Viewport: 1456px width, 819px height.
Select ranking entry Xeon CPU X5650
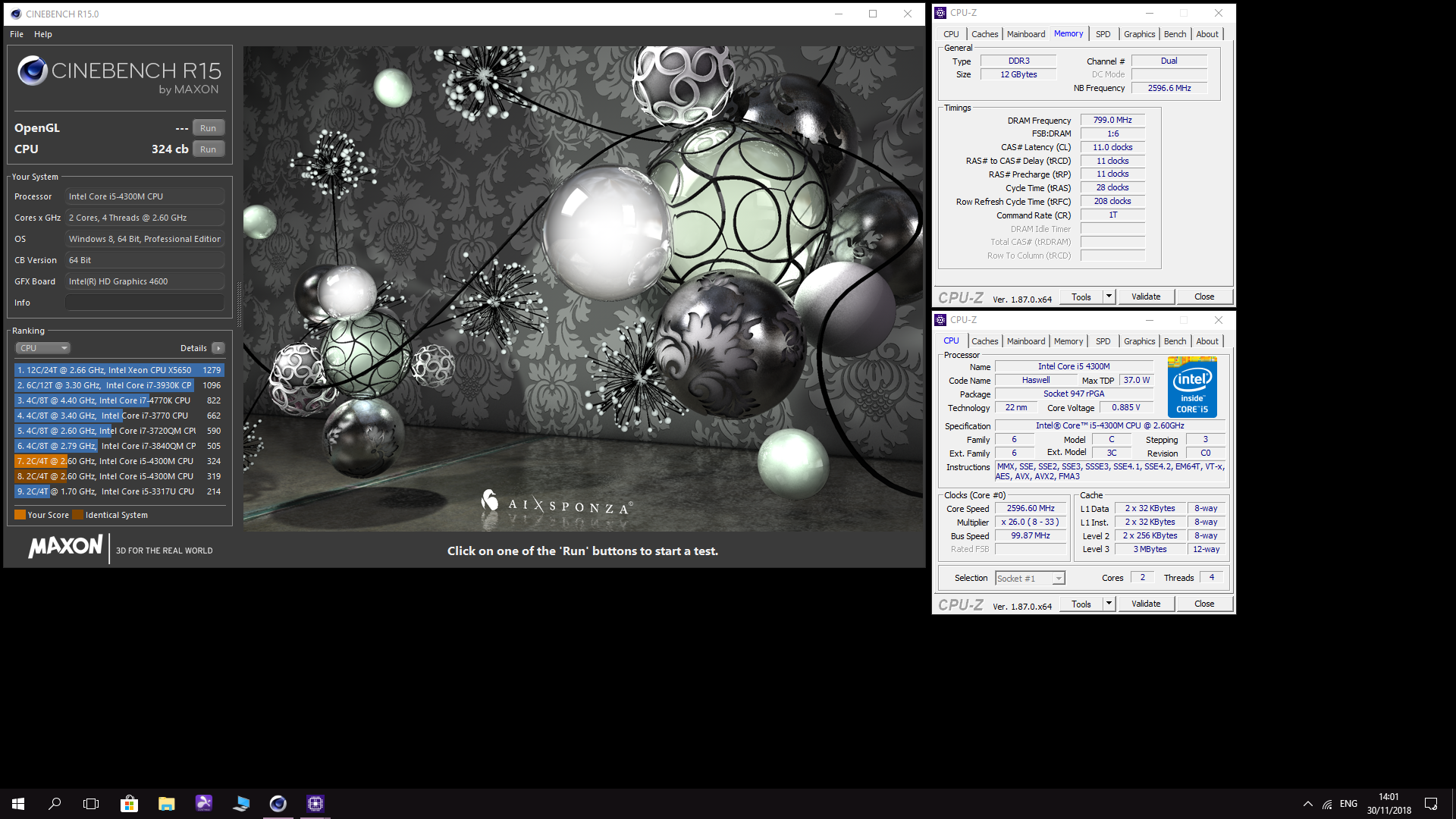click(x=119, y=370)
